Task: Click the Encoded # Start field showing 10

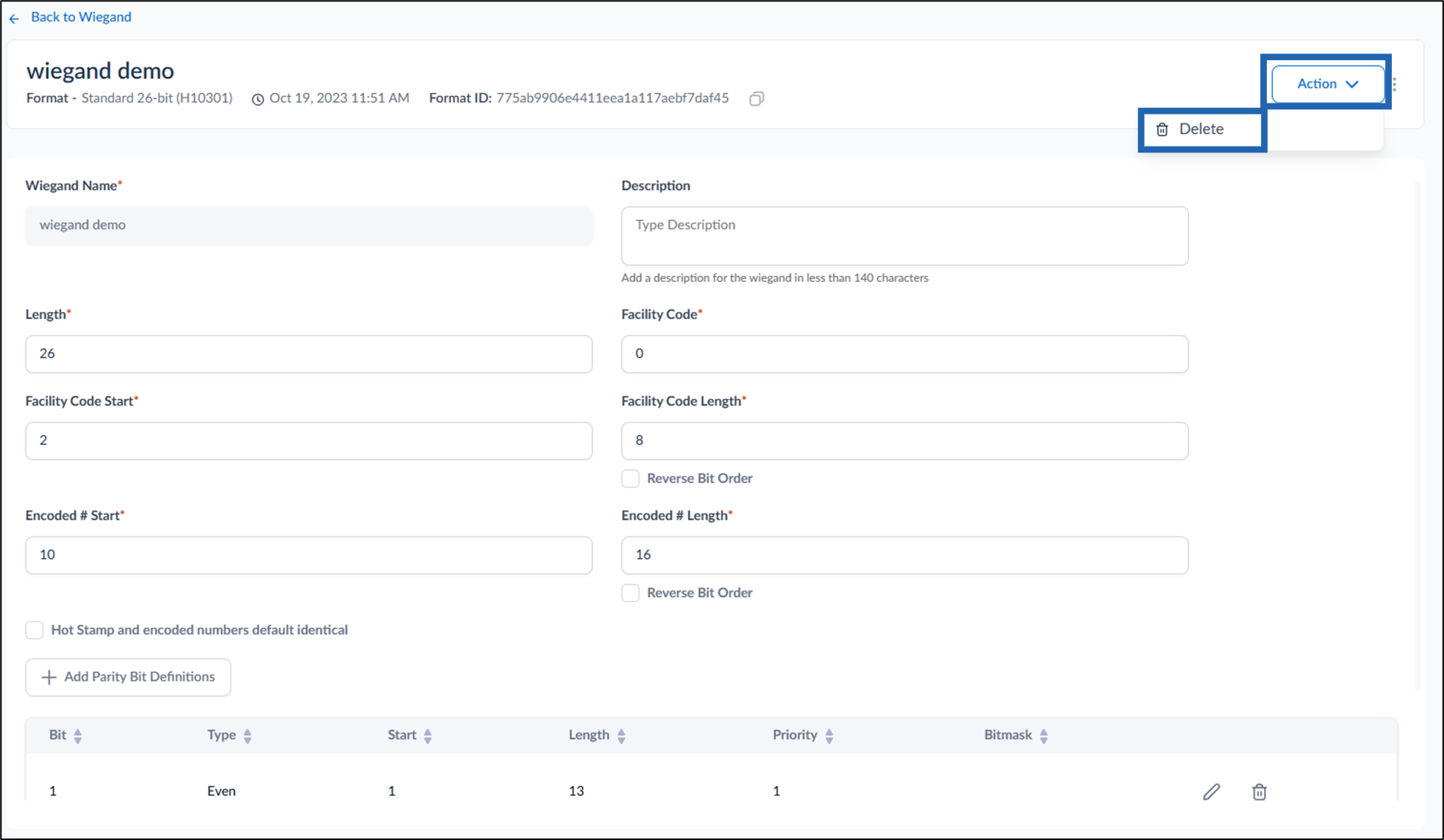Action: point(309,555)
